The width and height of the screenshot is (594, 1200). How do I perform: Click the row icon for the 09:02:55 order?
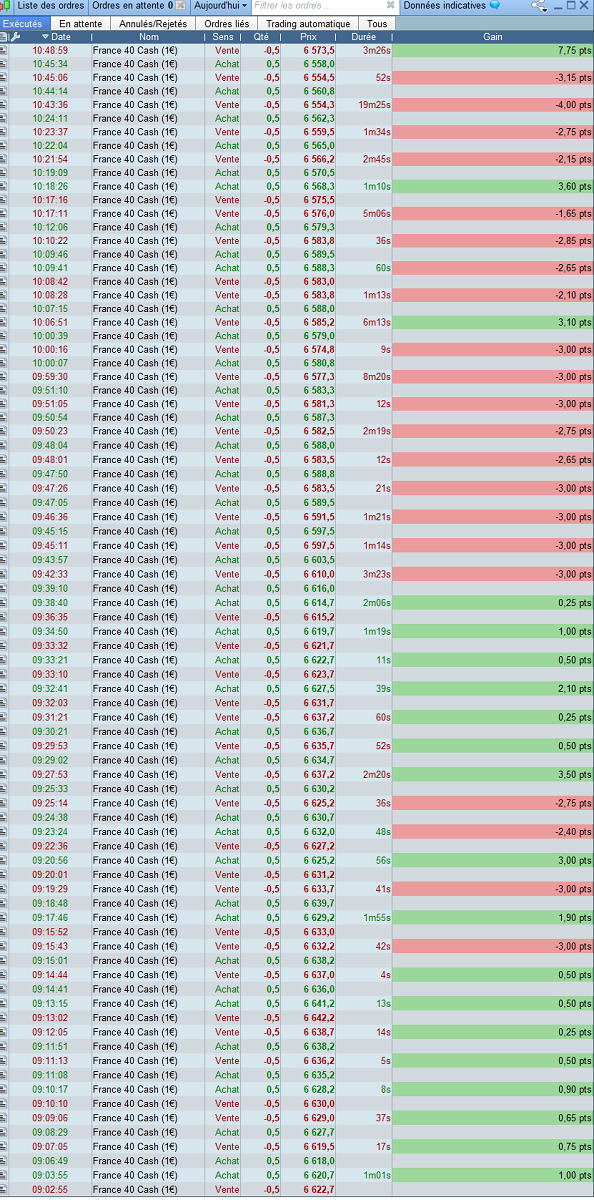click(4, 1189)
